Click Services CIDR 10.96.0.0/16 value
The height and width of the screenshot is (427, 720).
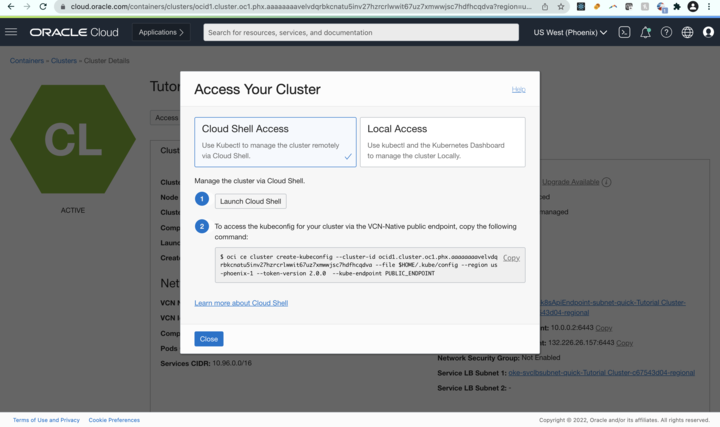point(232,363)
